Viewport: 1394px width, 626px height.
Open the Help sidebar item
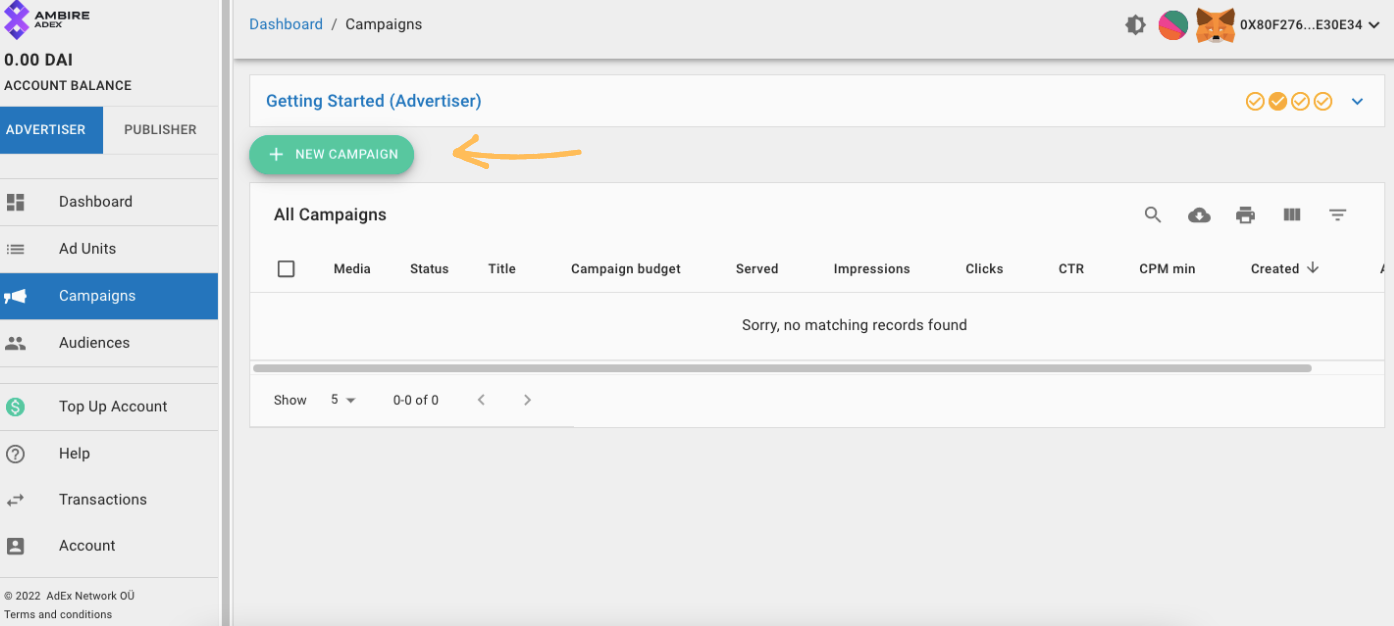pyautogui.click(x=109, y=454)
